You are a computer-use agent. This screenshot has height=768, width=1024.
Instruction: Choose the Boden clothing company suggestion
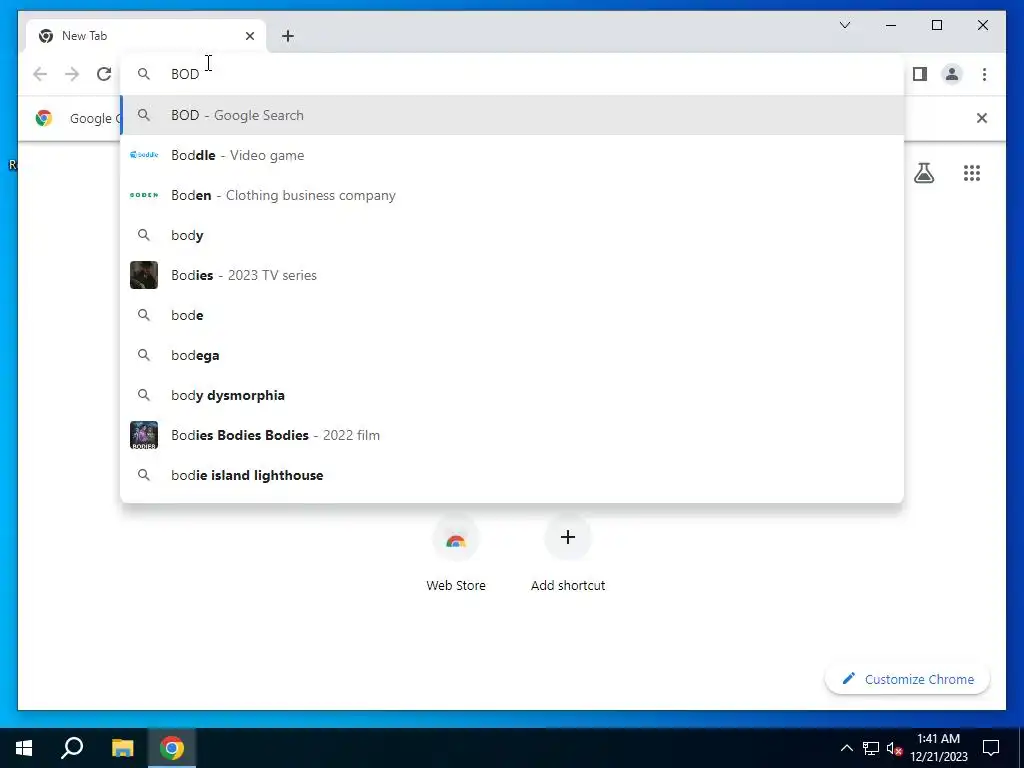pos(513,195)
